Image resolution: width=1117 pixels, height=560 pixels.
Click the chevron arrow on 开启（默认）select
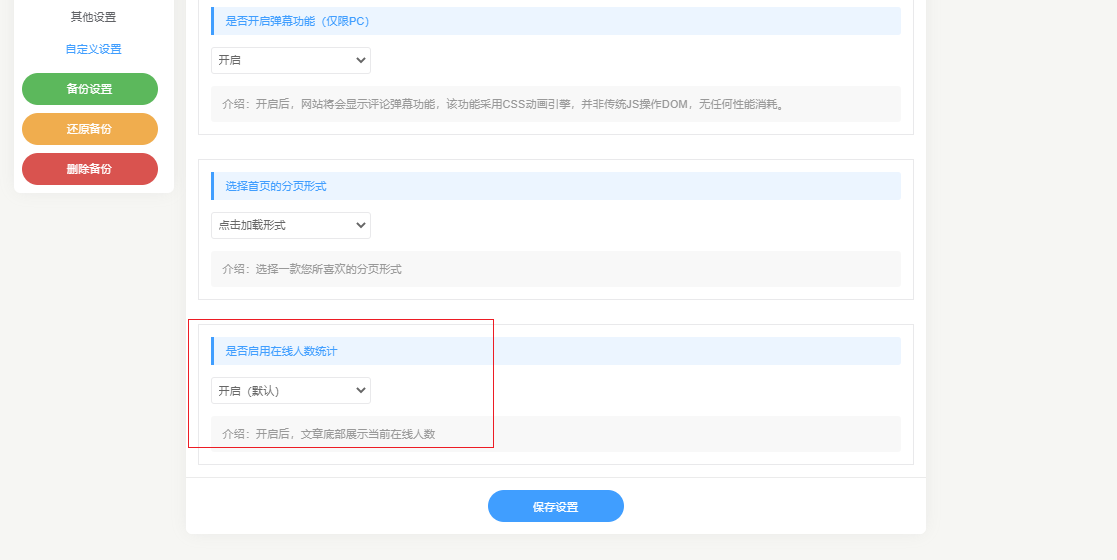pos(361,391)
